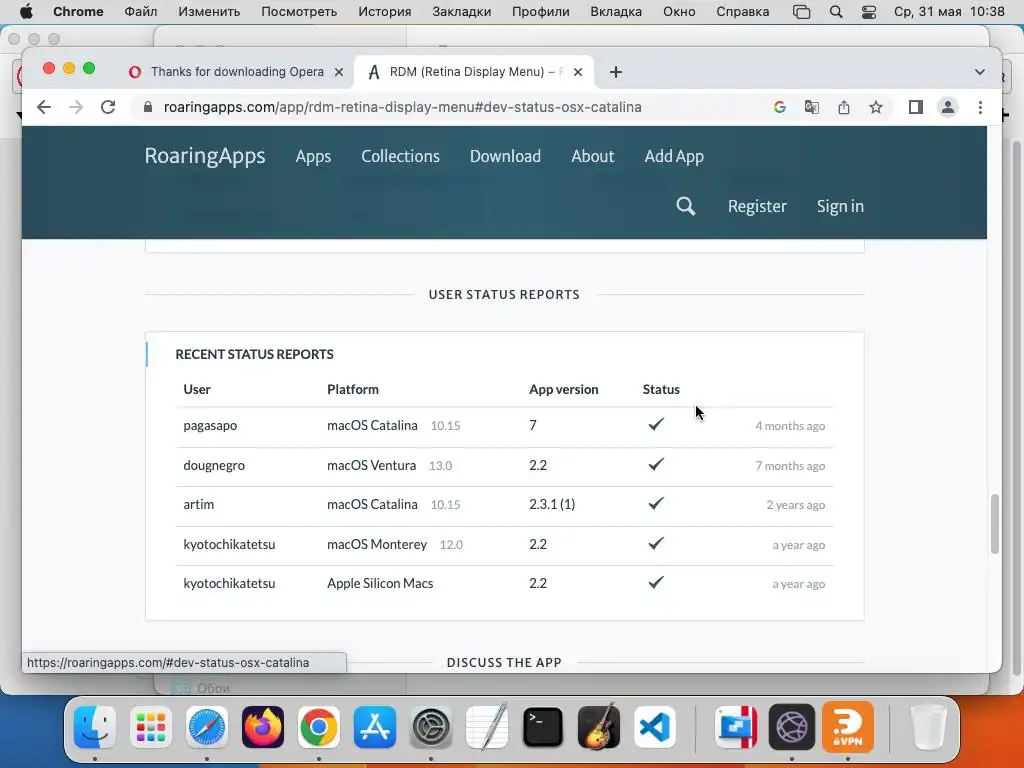1024x768 pixels.
Task: Reload the current page
Action: [x=108, y=107]
